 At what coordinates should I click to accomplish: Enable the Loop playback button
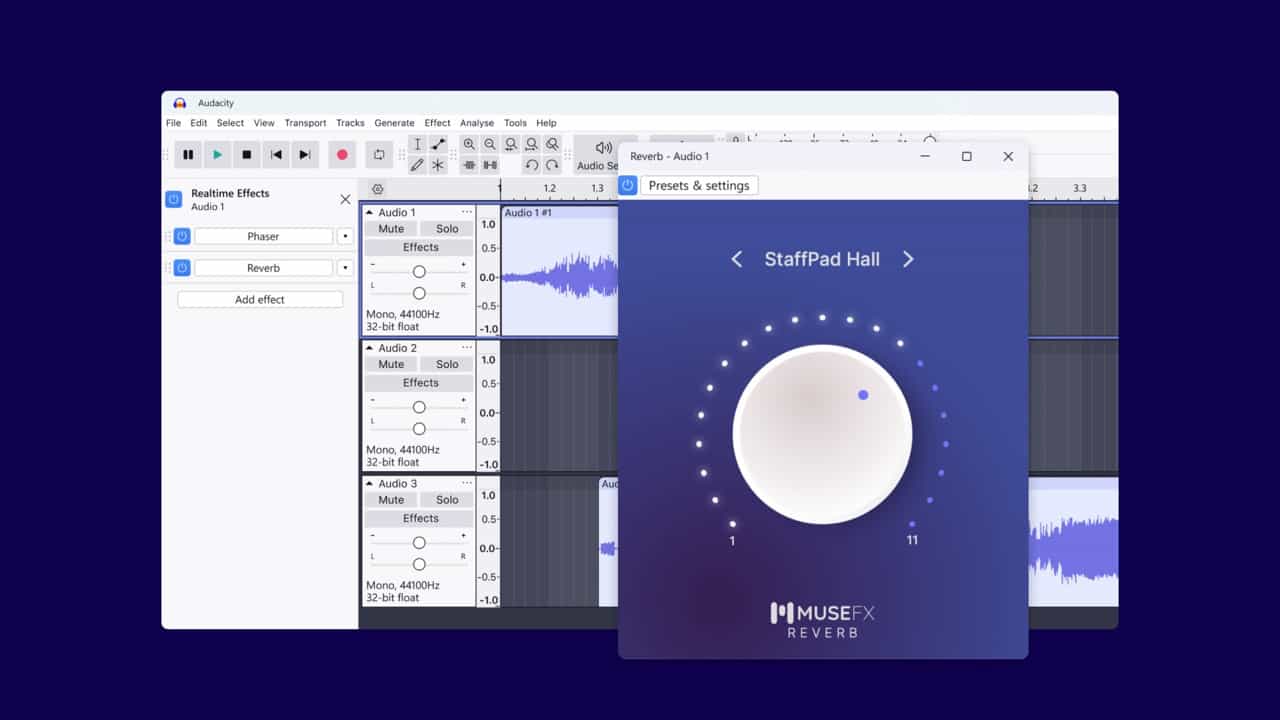(379, 155)
